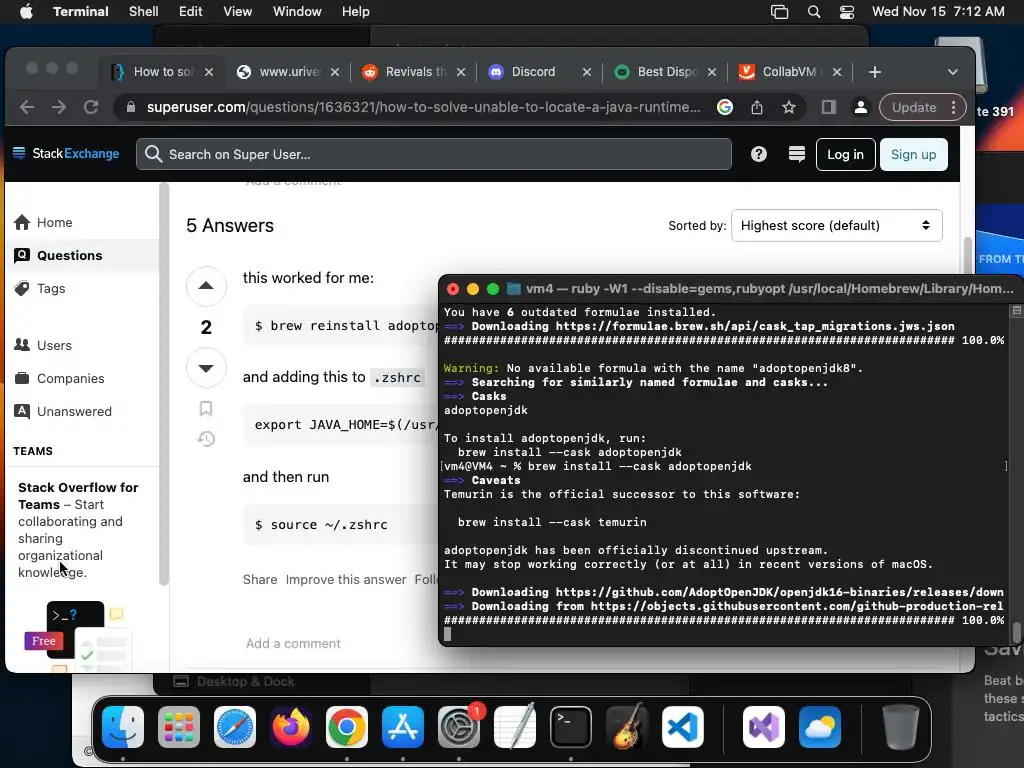Click Add a comment link
1024x768 pixels.
(293, 643)
